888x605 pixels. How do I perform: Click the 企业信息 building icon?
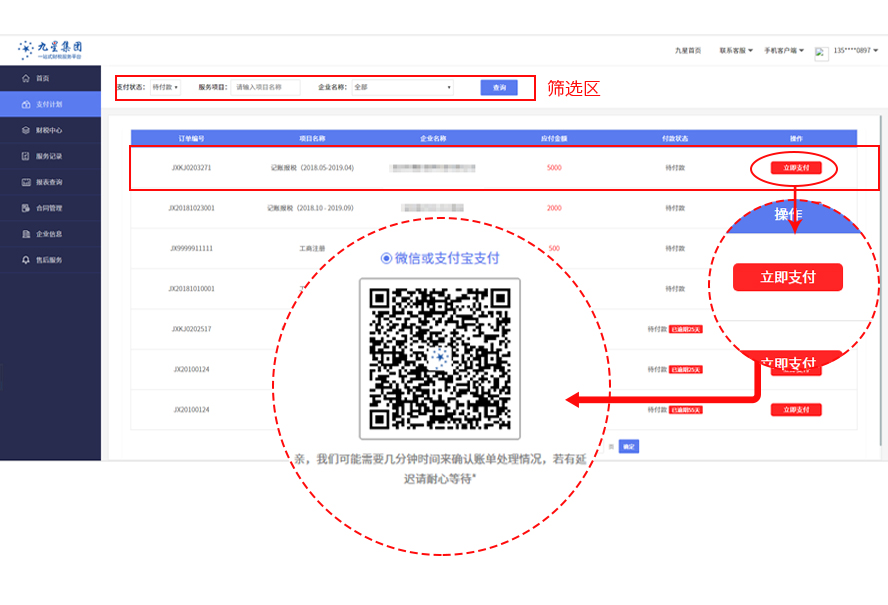click(x=25, y=234)
